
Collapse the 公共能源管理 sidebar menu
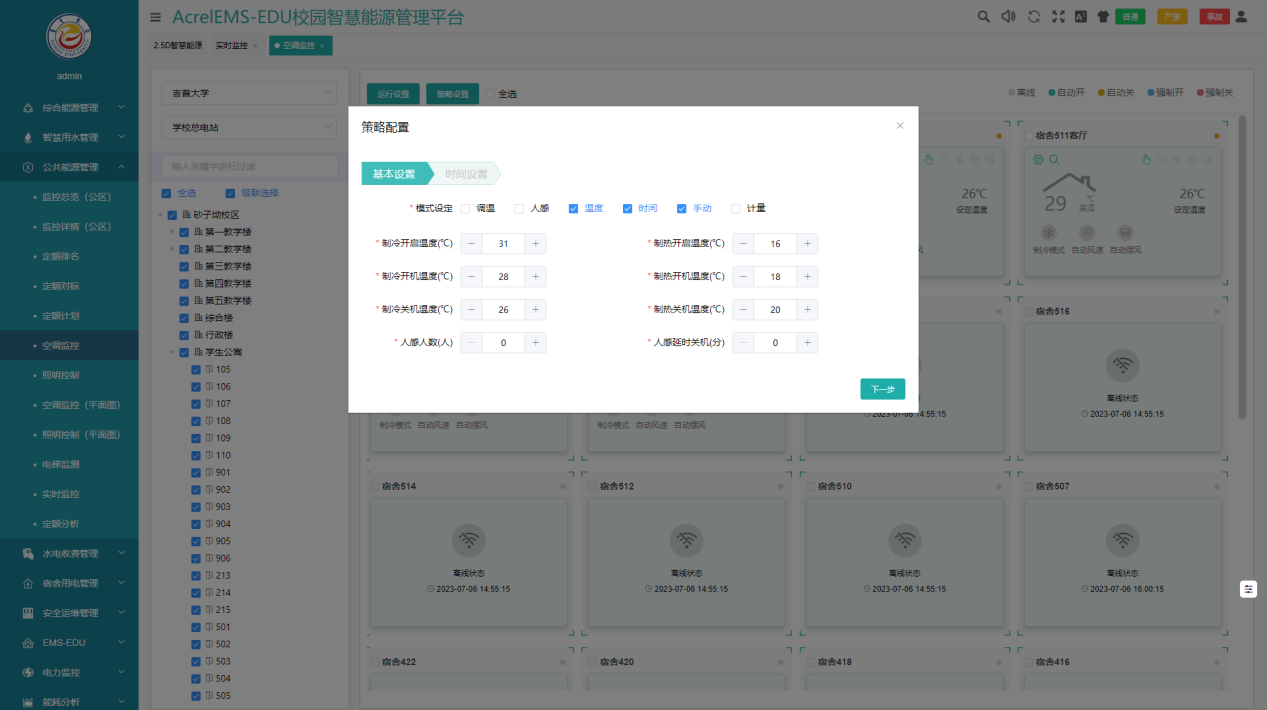pyautogui.click(x=69, y=167)
